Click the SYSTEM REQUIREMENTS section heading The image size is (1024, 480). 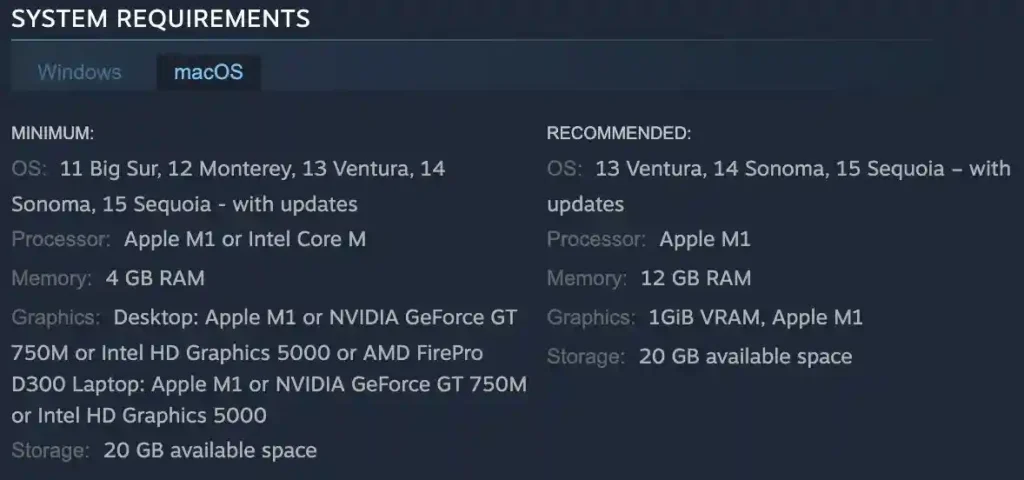160,18
